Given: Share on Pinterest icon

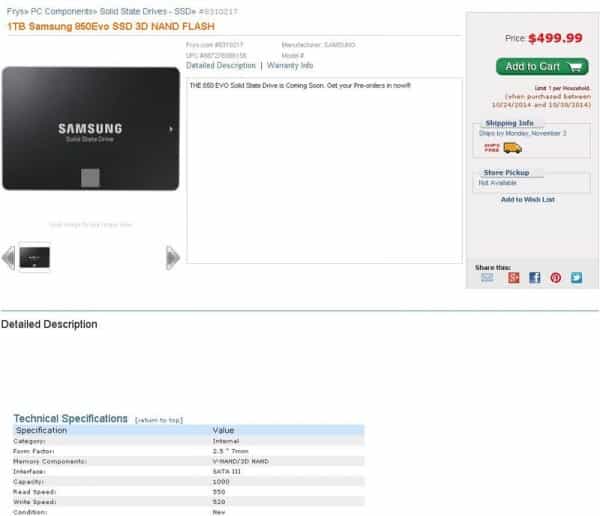Looking at the screenshot, I should [556, 278].
